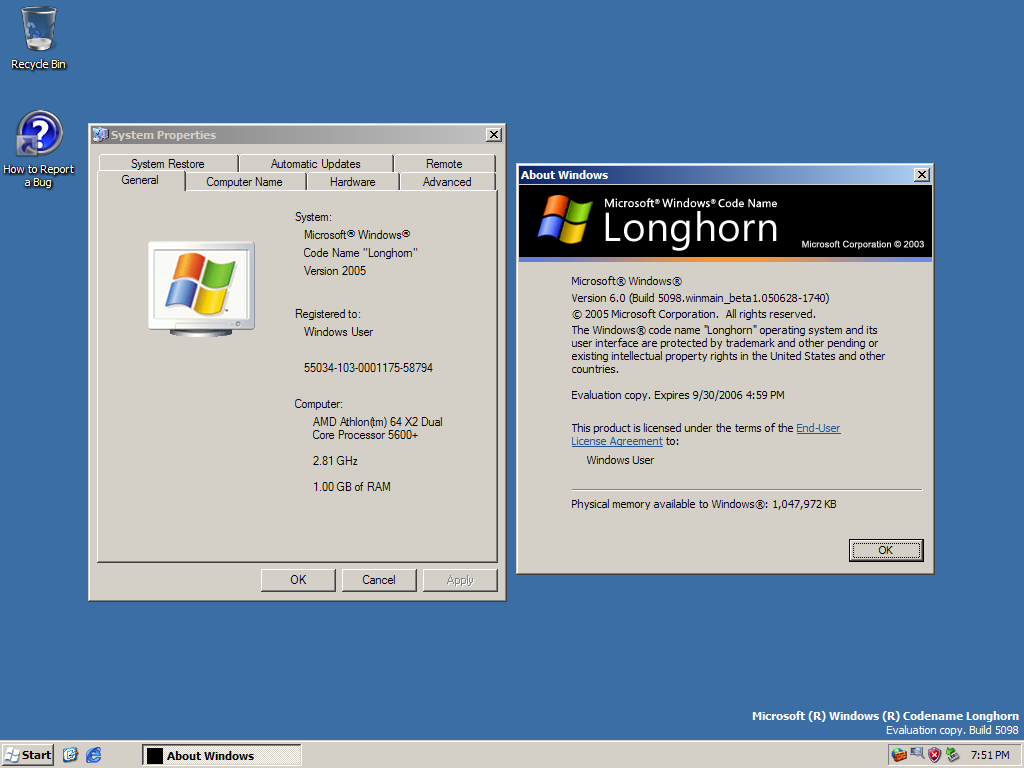Open the Computer Name tab

(x=244, y=182)
